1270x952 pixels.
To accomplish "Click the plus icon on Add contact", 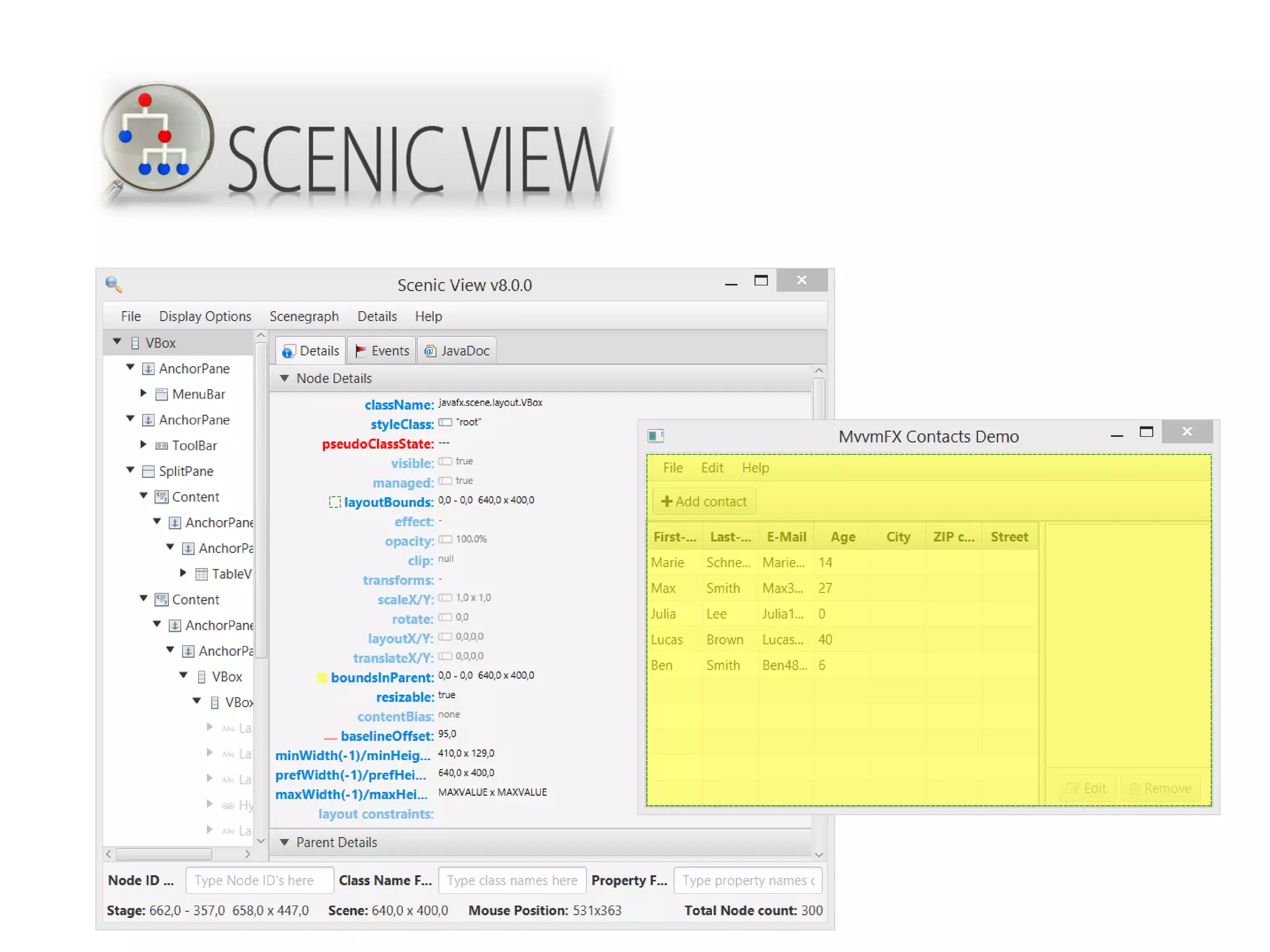I will [667, 501].
